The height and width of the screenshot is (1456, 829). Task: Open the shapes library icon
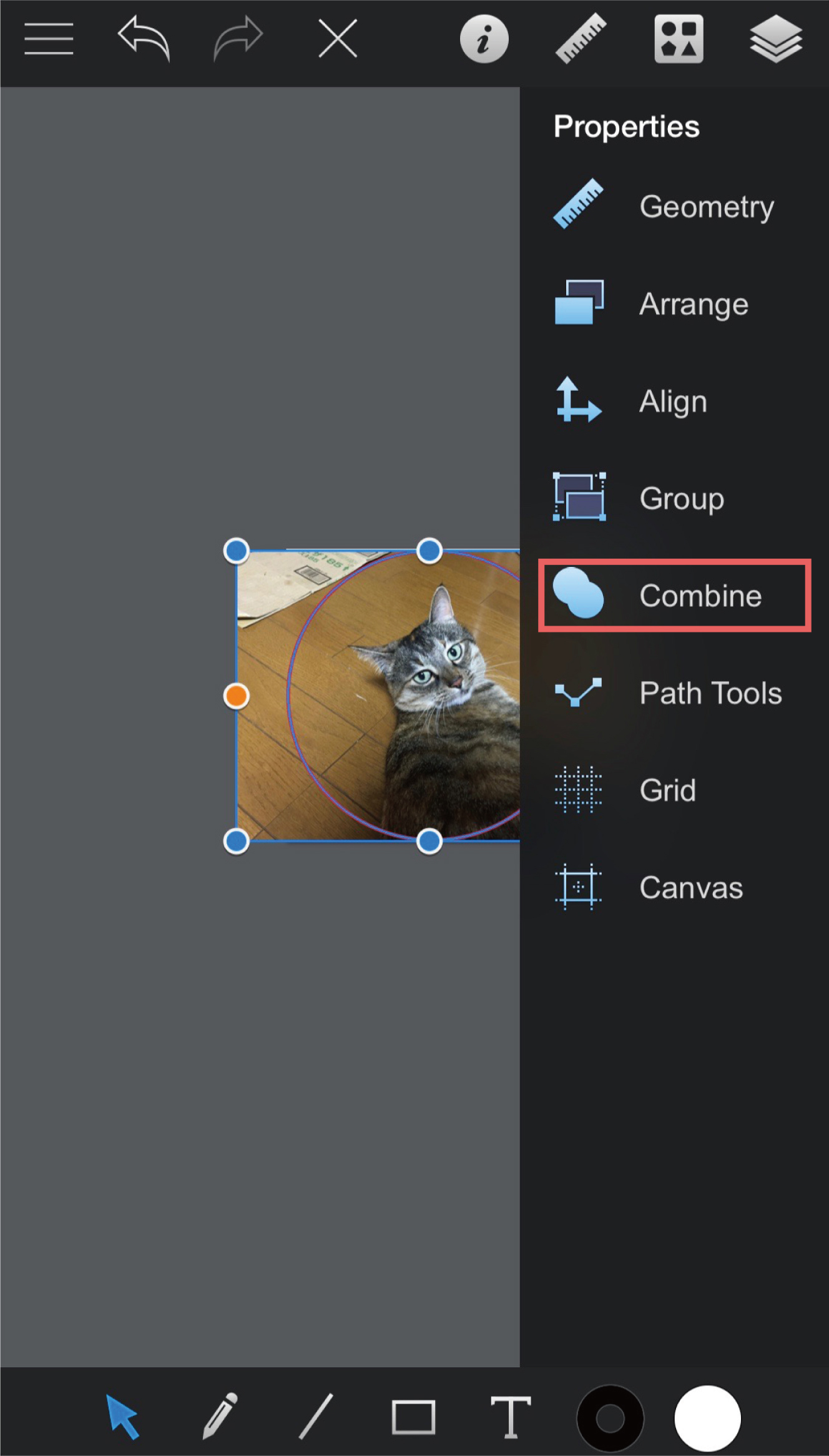(679, 39)
